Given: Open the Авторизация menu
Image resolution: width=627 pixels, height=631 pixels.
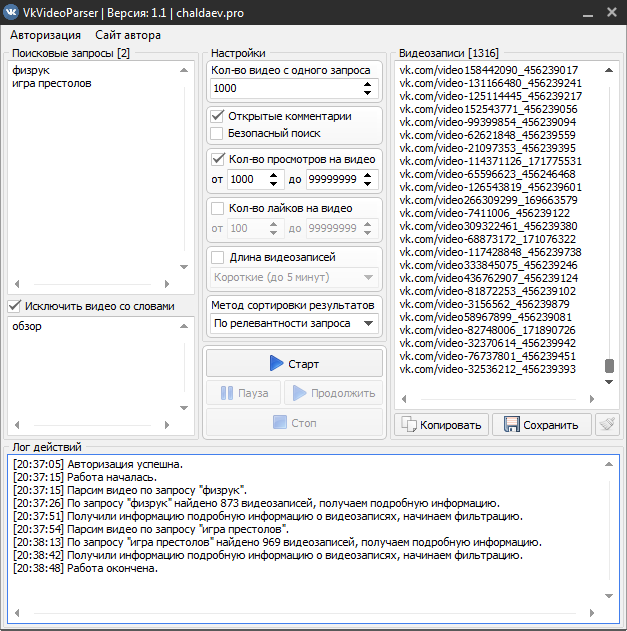Looking at the screenshot, I should [45, 35].
